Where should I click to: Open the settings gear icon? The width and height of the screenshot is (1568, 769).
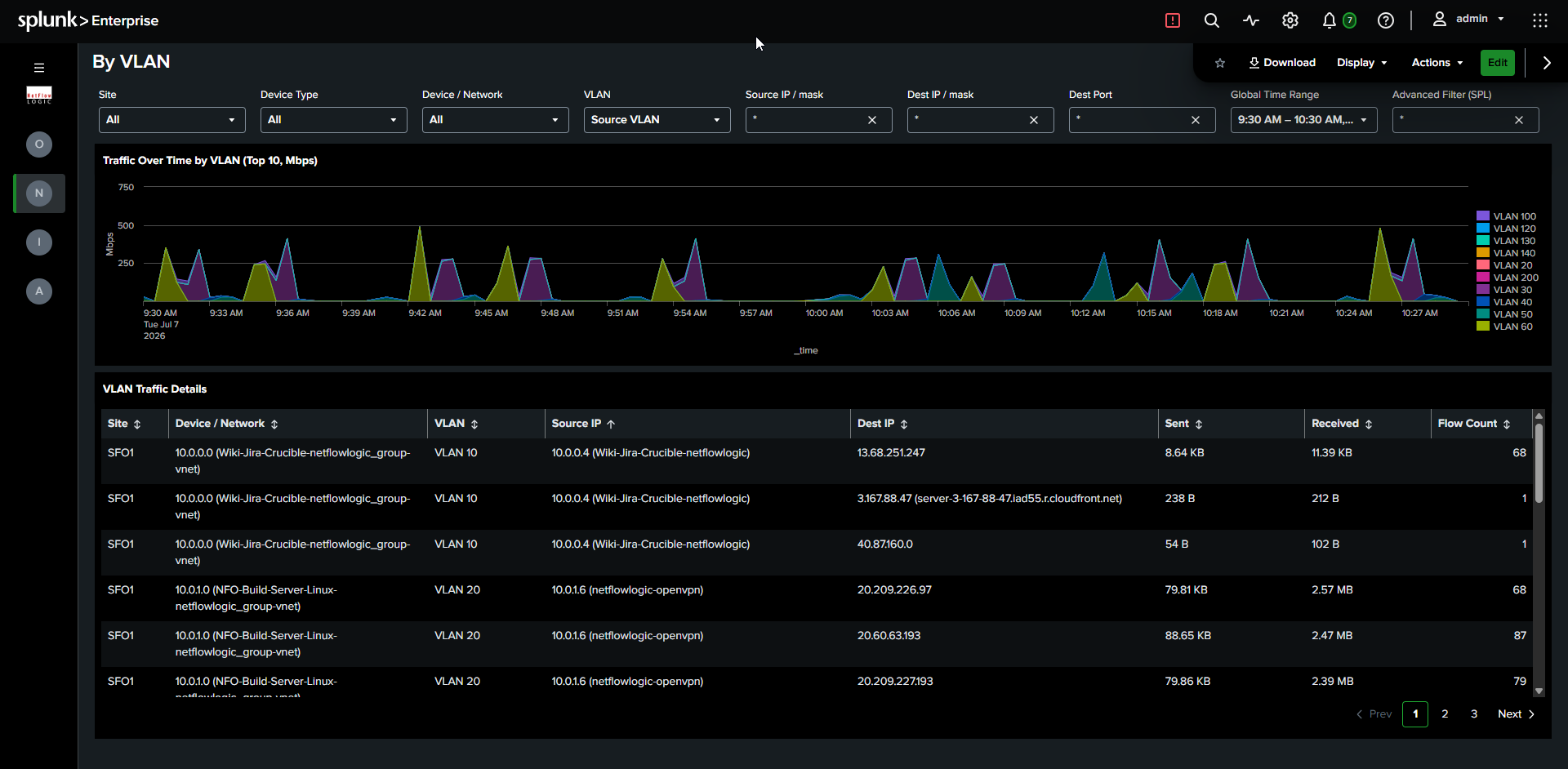coord(1290,20)
